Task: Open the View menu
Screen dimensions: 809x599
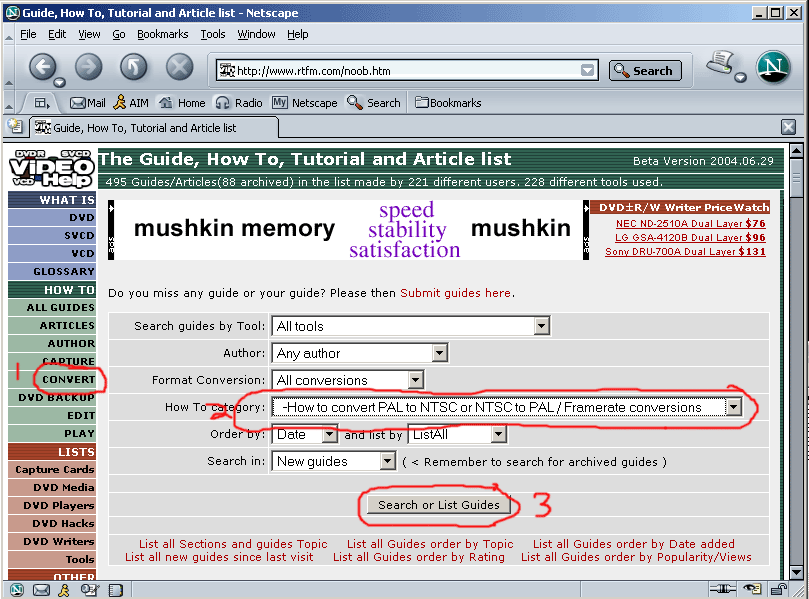Action: coord(89,35)
